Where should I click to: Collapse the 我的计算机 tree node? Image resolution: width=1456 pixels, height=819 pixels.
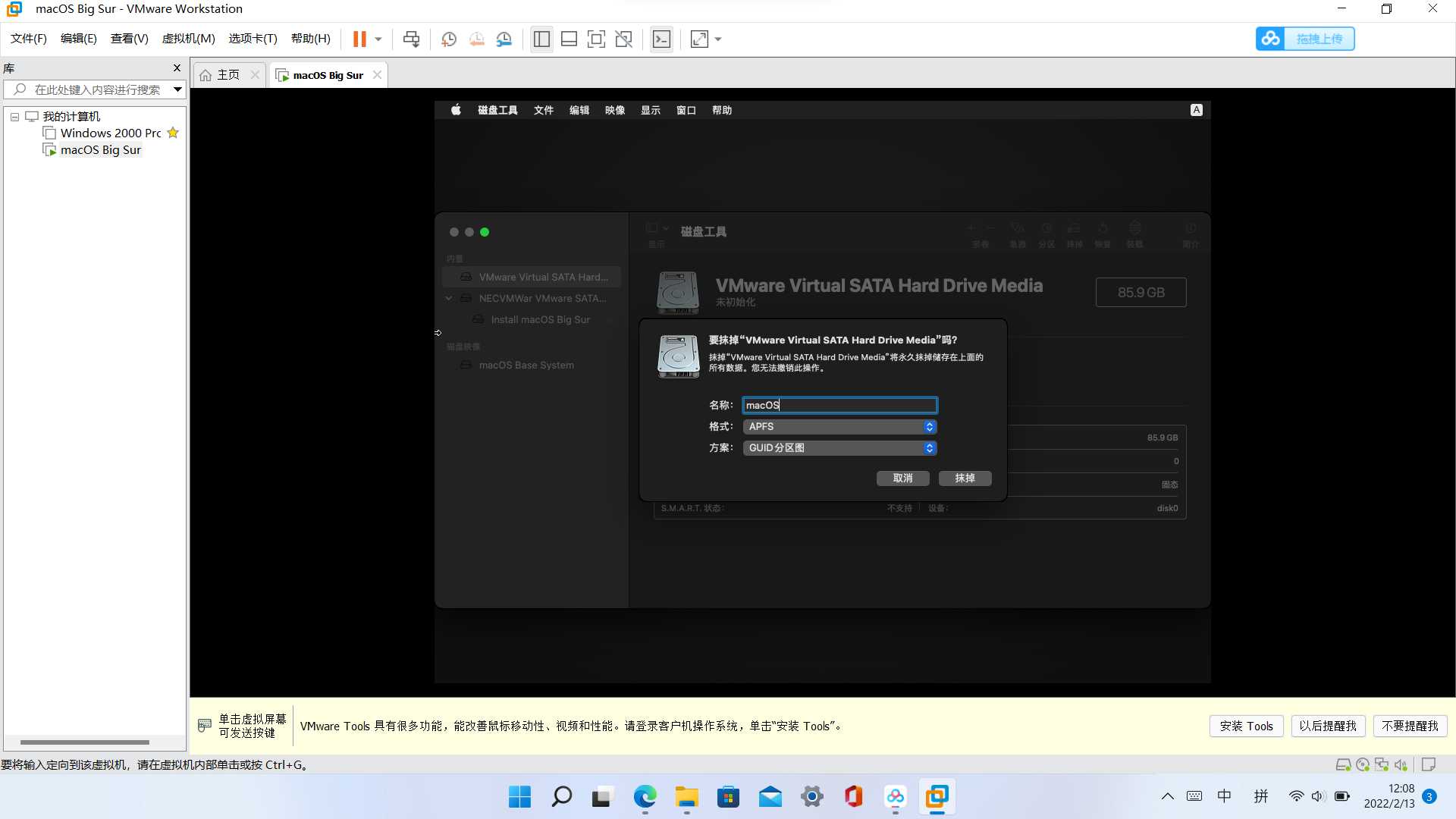click(14, 117)
